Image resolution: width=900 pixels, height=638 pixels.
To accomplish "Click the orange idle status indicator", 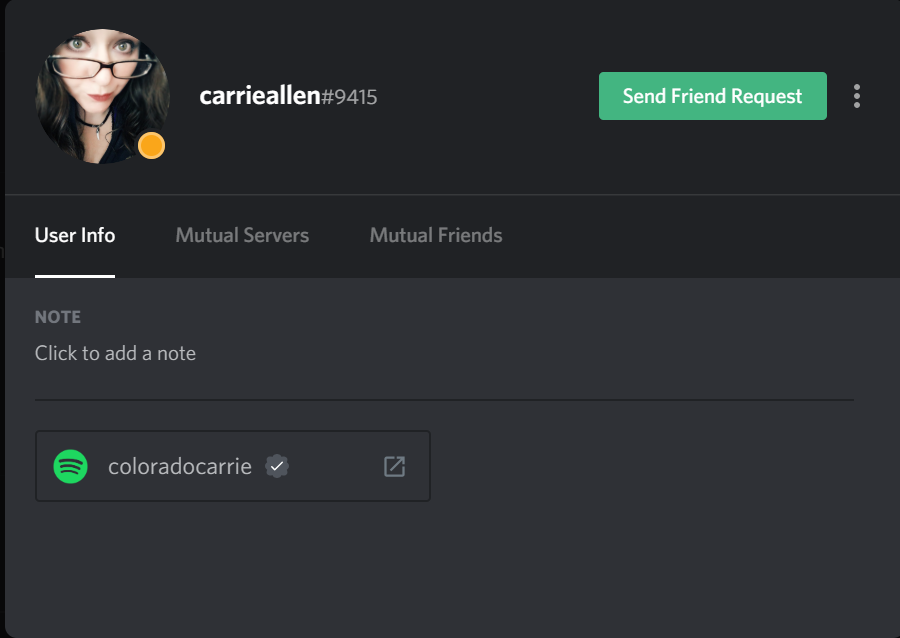I will pyautogui.click(x=151, y=146).
